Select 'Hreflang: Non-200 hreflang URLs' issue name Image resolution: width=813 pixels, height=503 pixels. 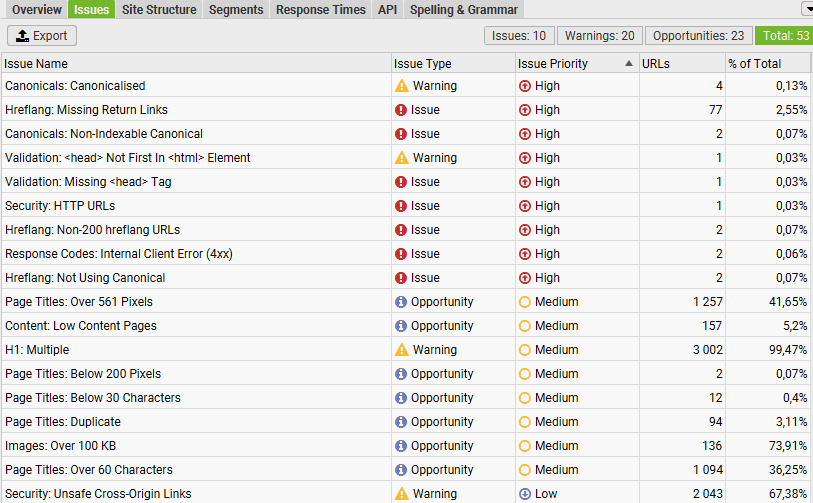pyautogui.click(x=92, y=230)
